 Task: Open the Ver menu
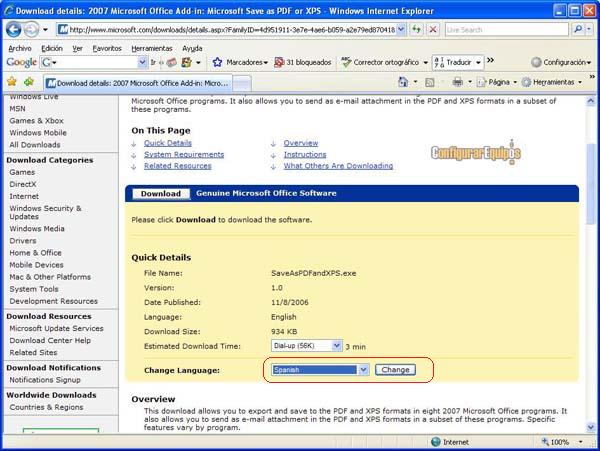tap(77, 49)
